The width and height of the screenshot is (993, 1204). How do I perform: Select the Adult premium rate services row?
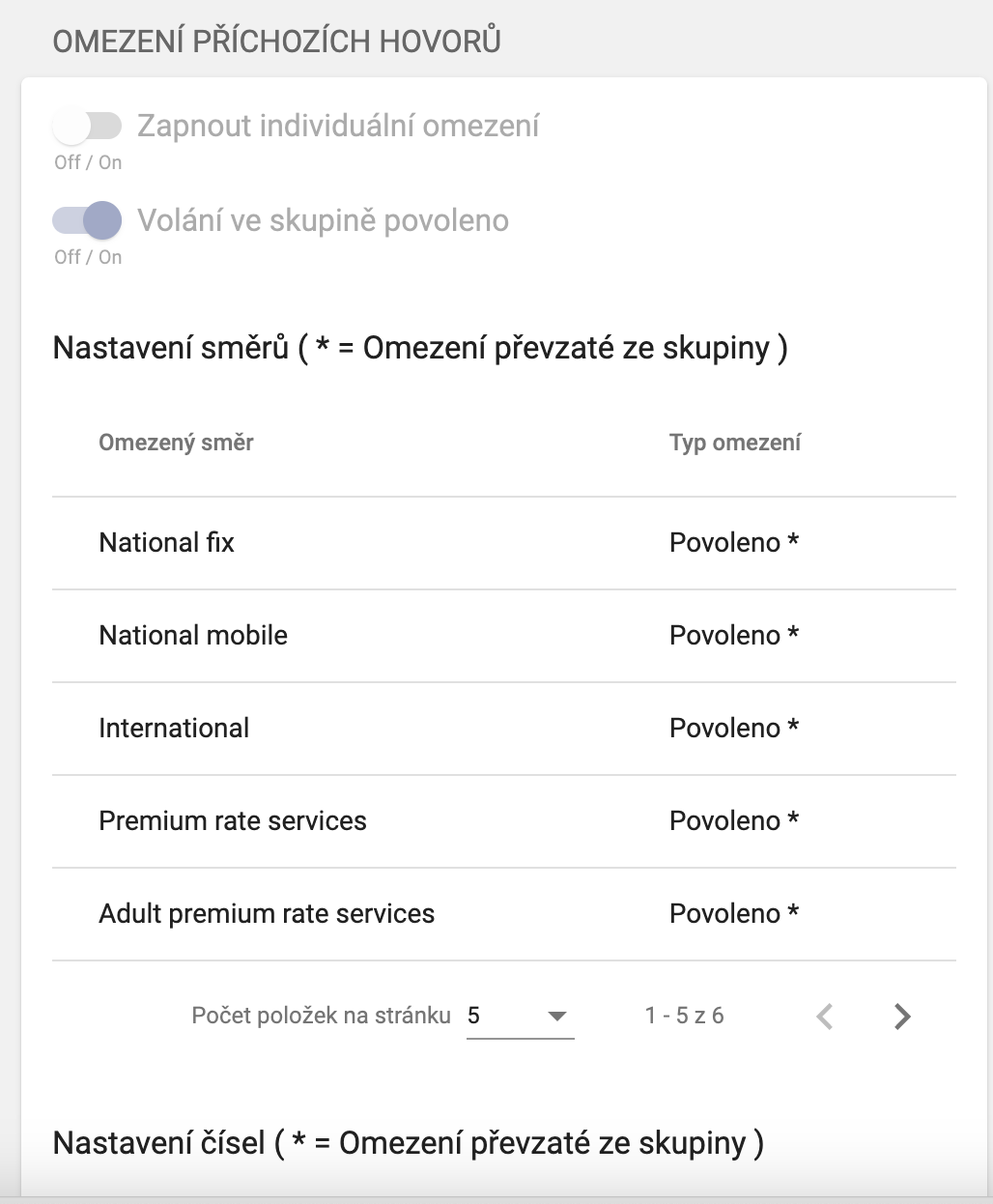(267, 914)
